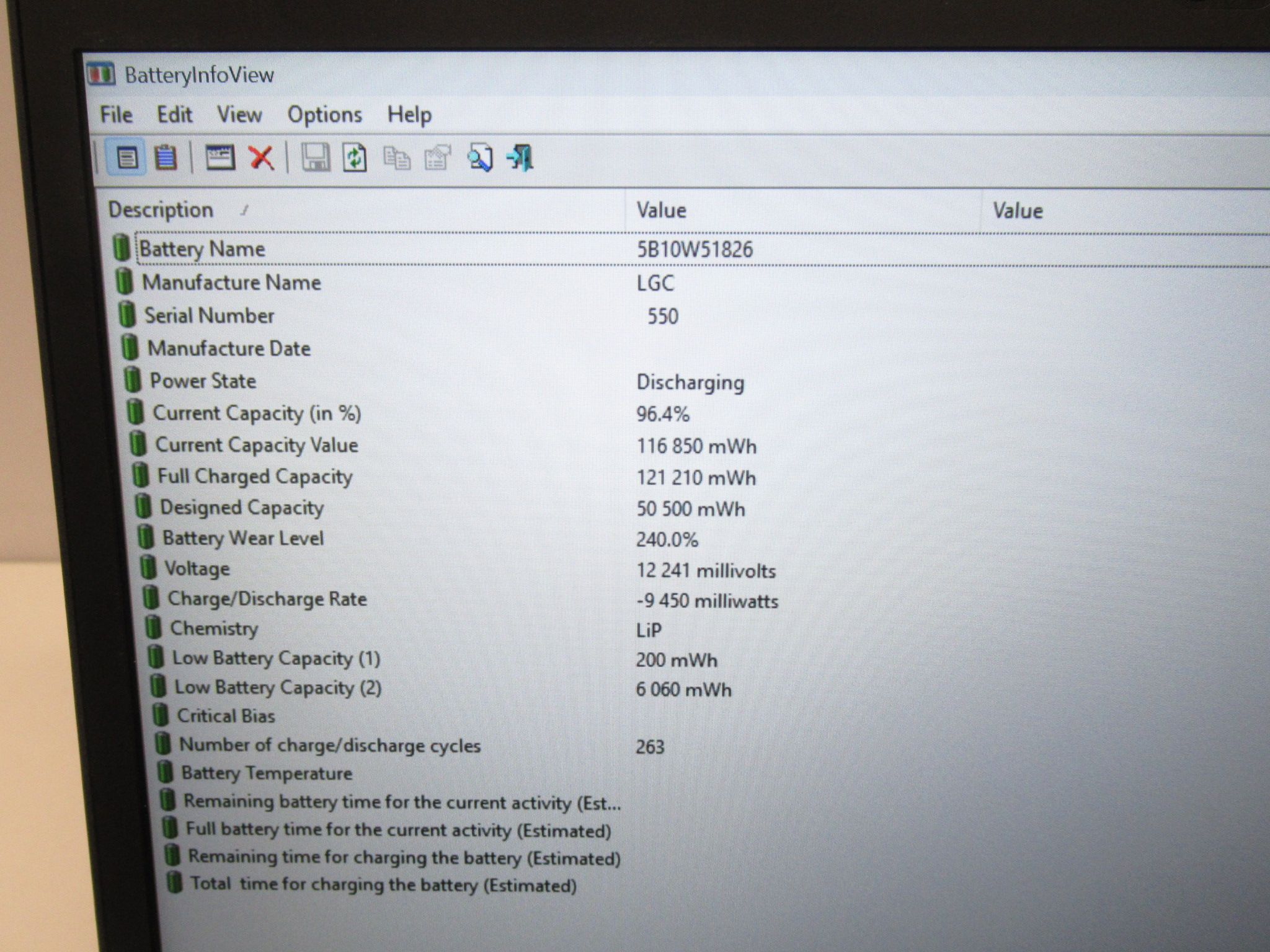Refresh battery data with the green arrows icon
Viewport: 1270px width, 952px height.
(x=355, y=157)
